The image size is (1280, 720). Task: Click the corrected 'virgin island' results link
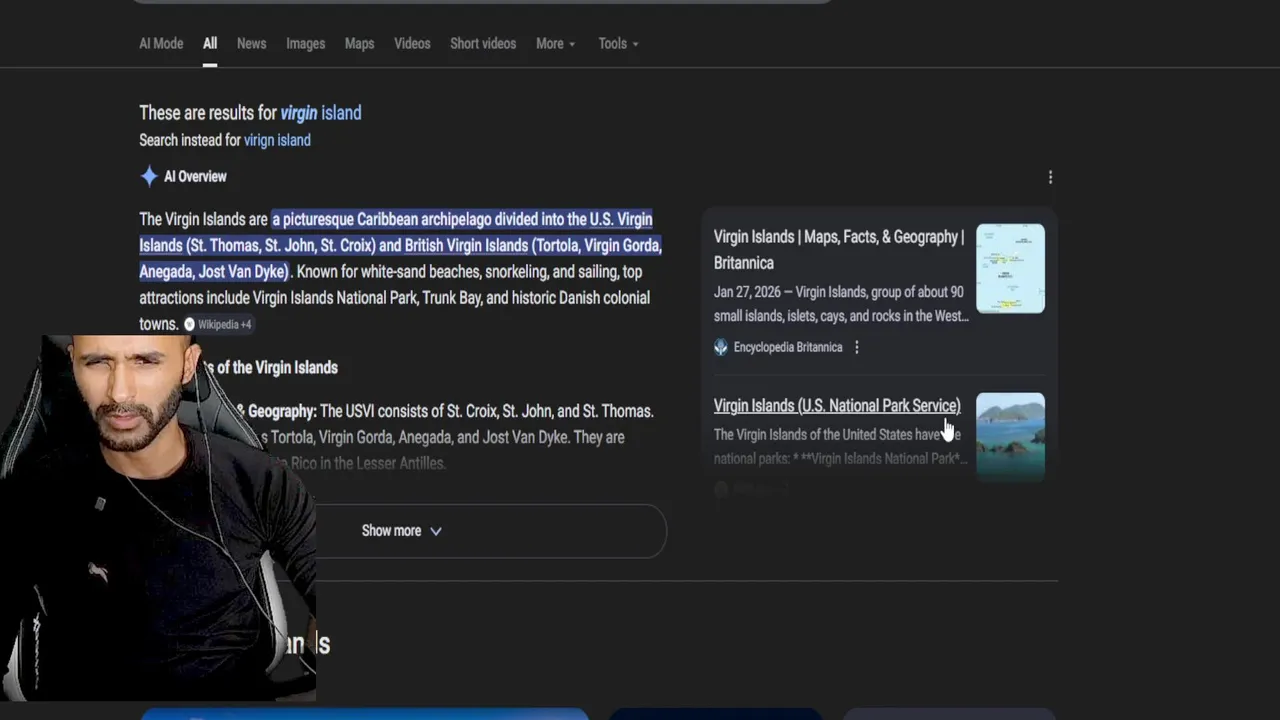pos(321,113)
